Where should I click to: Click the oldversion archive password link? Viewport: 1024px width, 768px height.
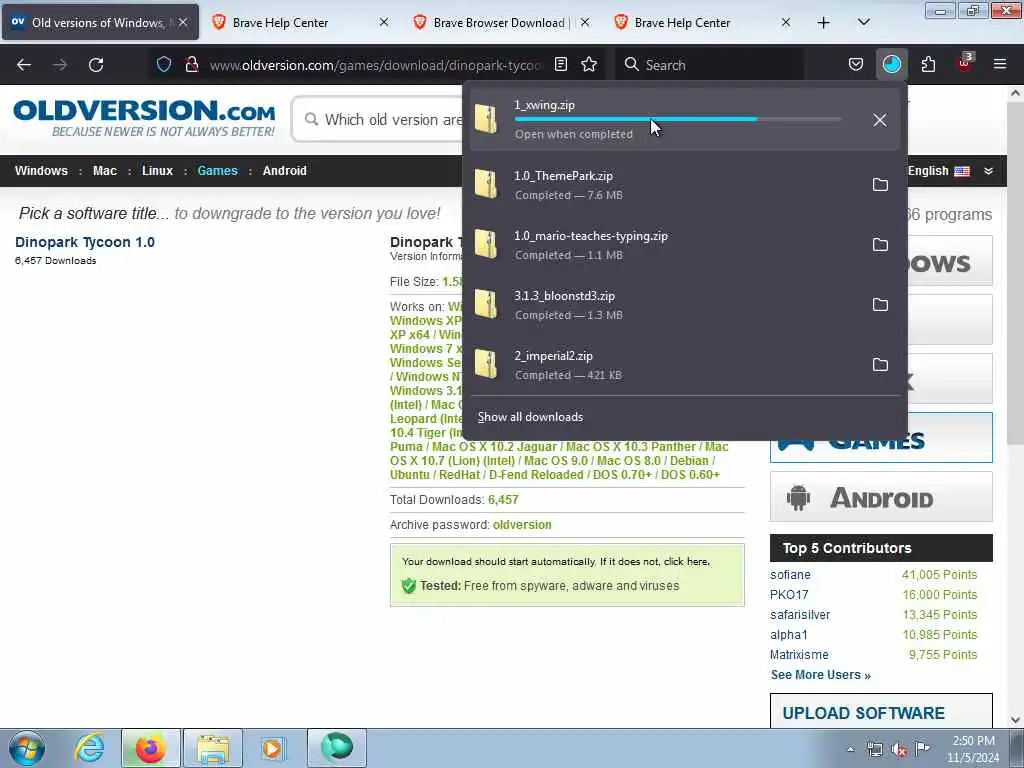click(522, 524)
